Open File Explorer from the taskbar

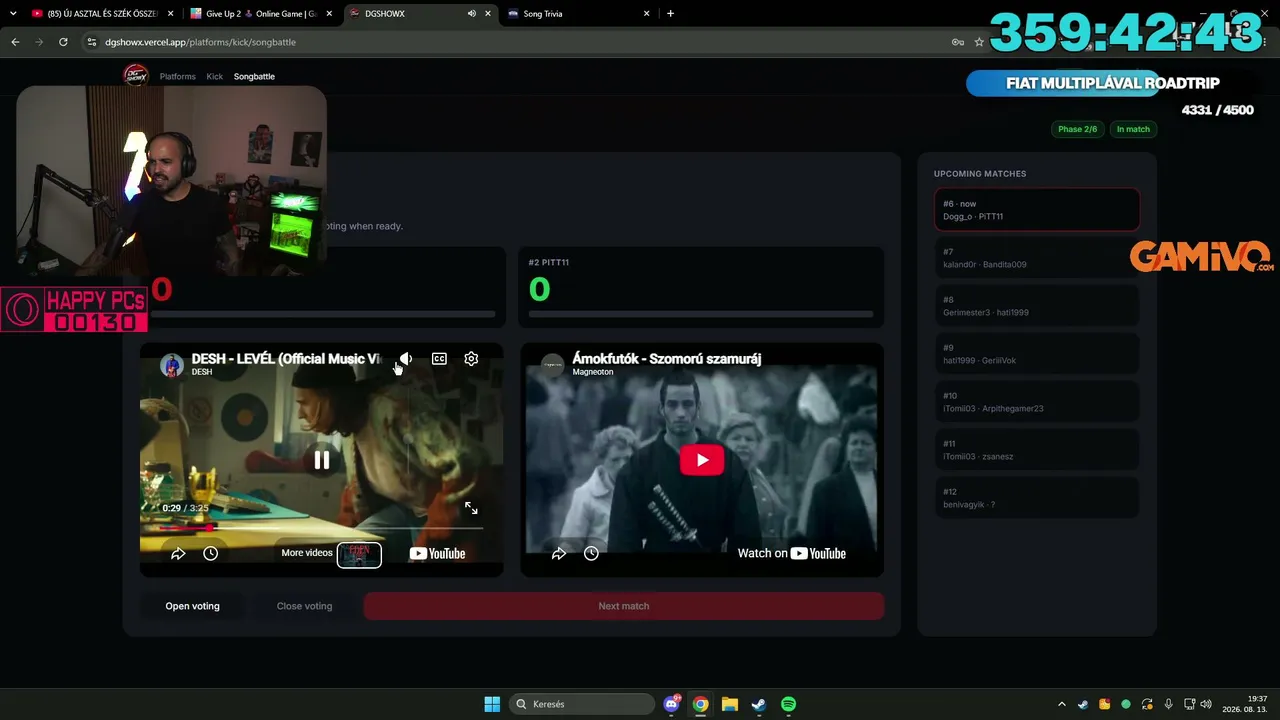click(x=730, y=704)
